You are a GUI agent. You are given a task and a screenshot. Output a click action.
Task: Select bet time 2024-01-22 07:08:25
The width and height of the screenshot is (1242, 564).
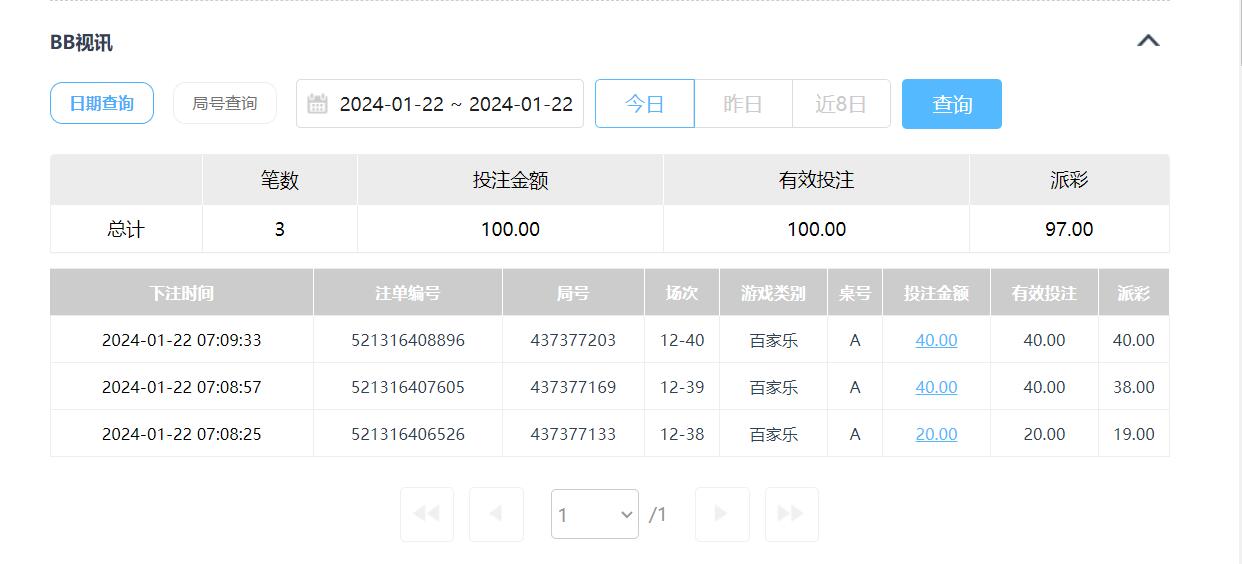182,434
